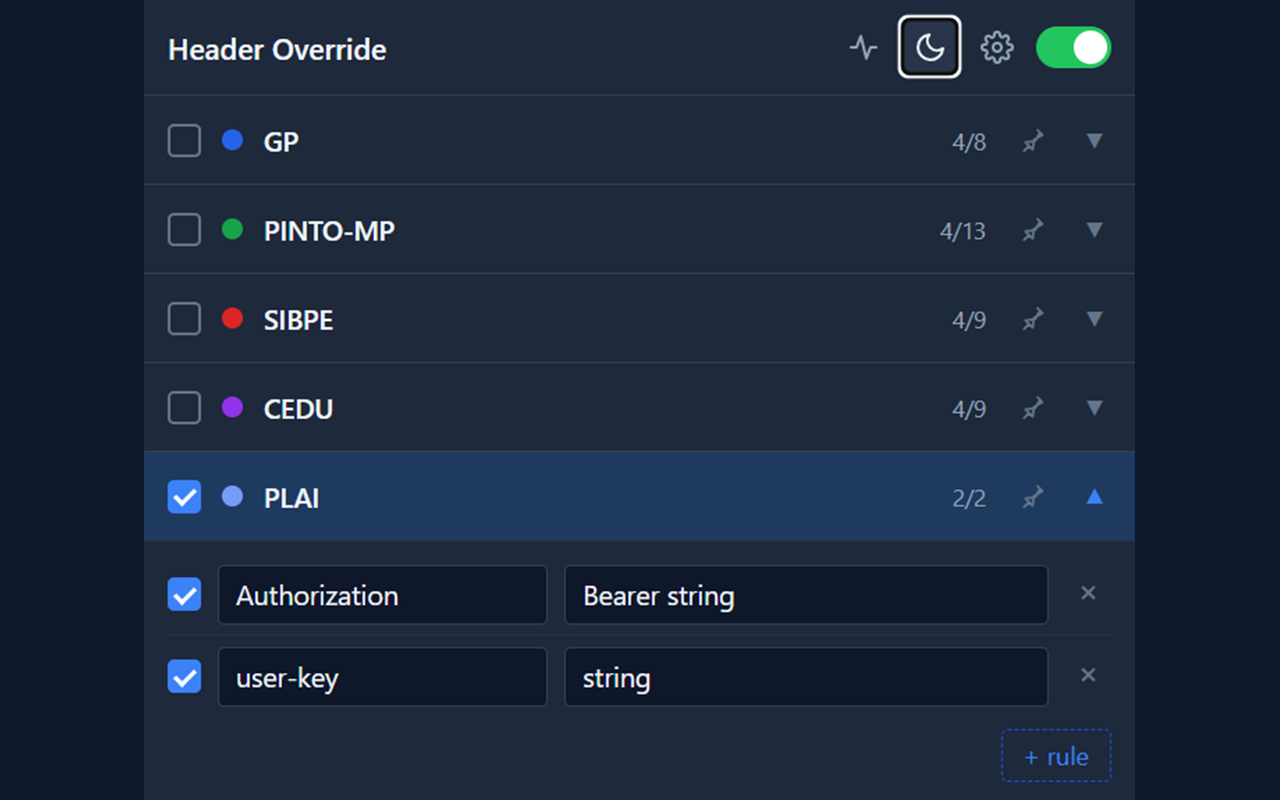Screen dimensions: 1280x800
Task: Add a new rule with + rule
Action: coord(1056,756)
